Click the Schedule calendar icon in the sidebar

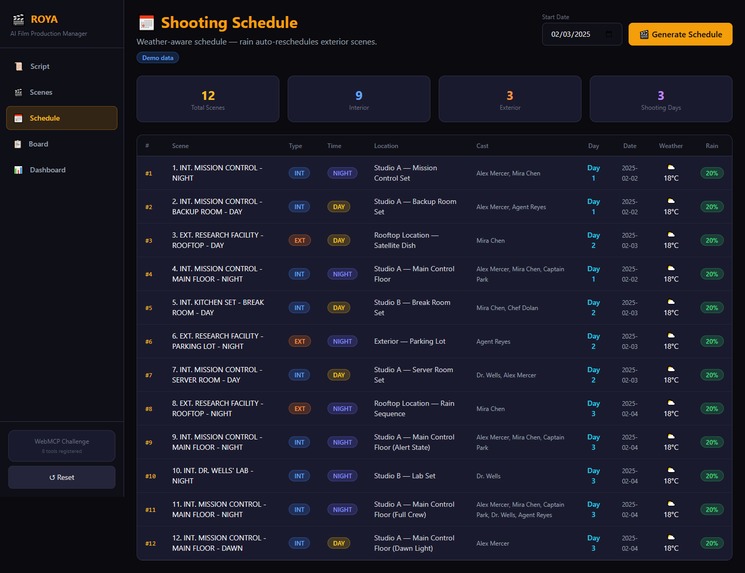(19, 118)
